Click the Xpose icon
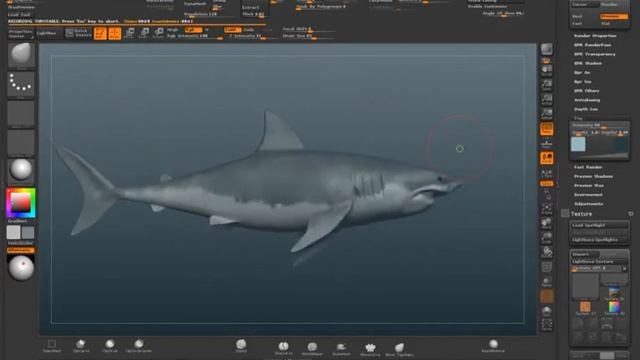Image resolution: width=640 pixels, height=360 pixels. coord(547,325)
